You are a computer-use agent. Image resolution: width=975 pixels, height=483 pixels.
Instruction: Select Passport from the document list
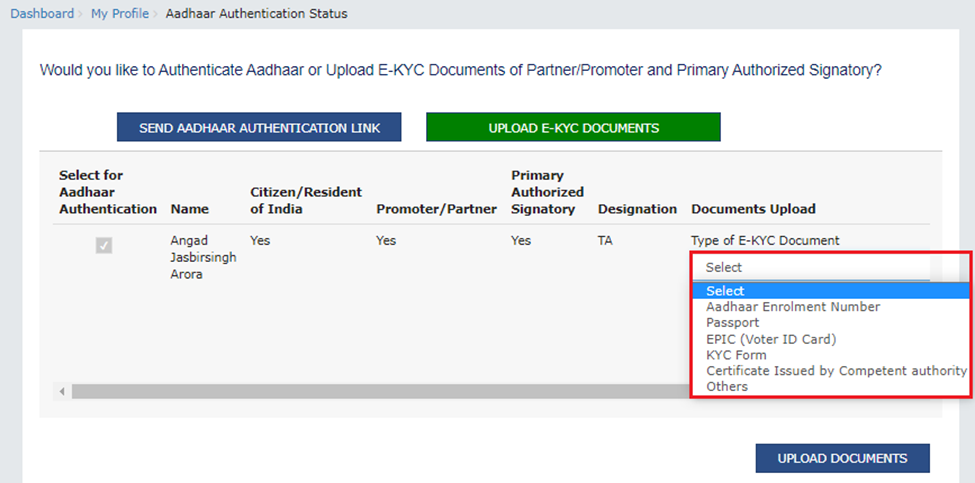click(x=831, y=323)
